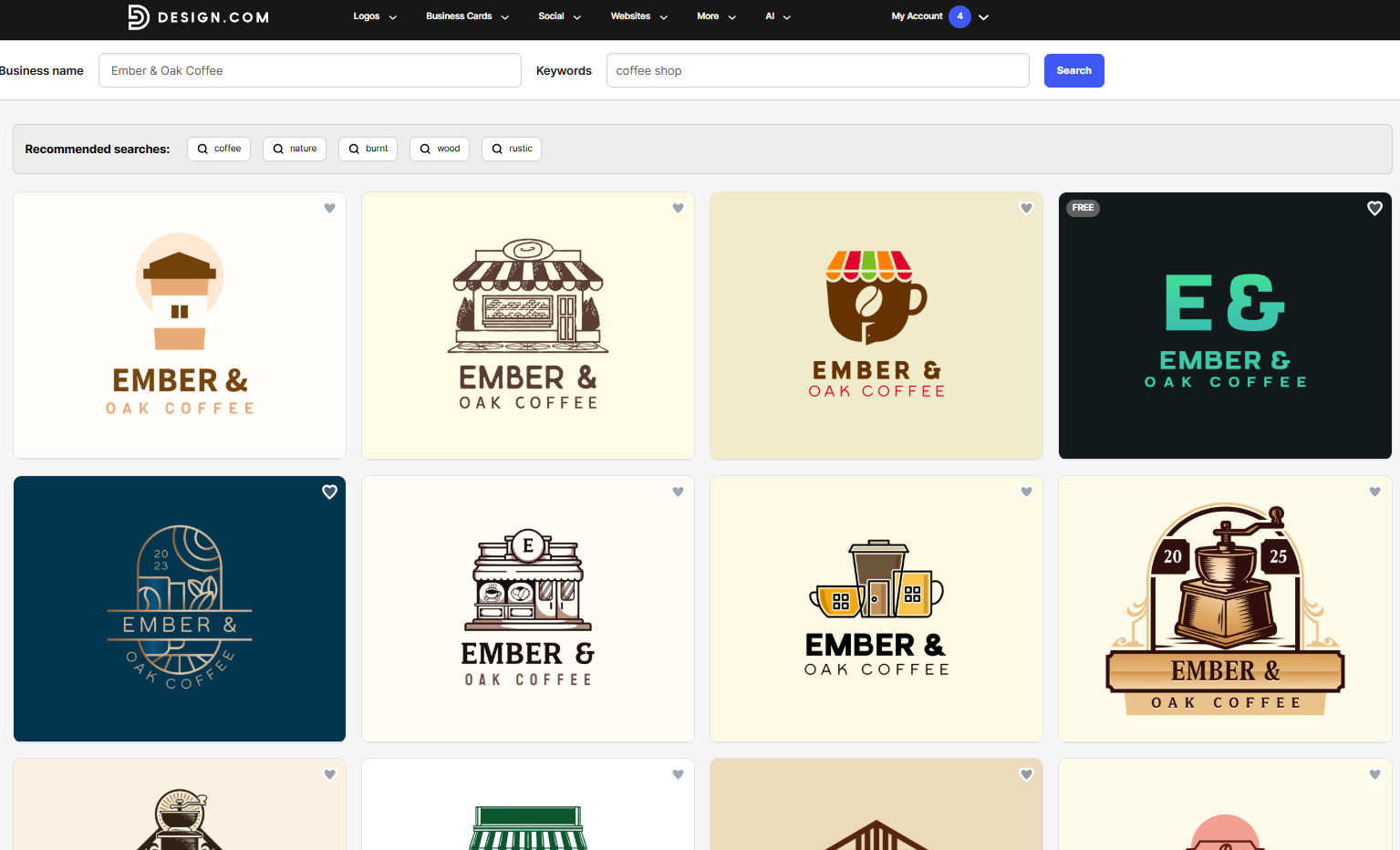The height and width of the screenshot is (850, 1400).
Task: Favorite the E coffee shop building logo
Action: pyautogui.click(x=679, y=492)
